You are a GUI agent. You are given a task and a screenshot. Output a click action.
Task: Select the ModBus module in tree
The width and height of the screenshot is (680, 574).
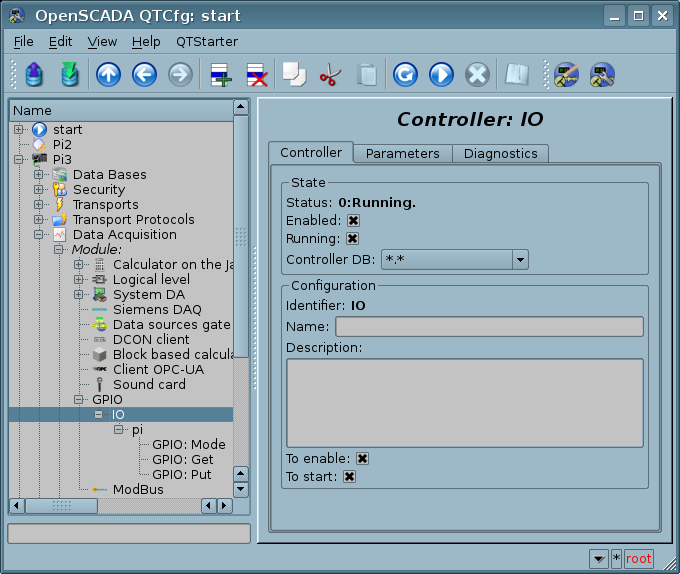pos(138,489)
